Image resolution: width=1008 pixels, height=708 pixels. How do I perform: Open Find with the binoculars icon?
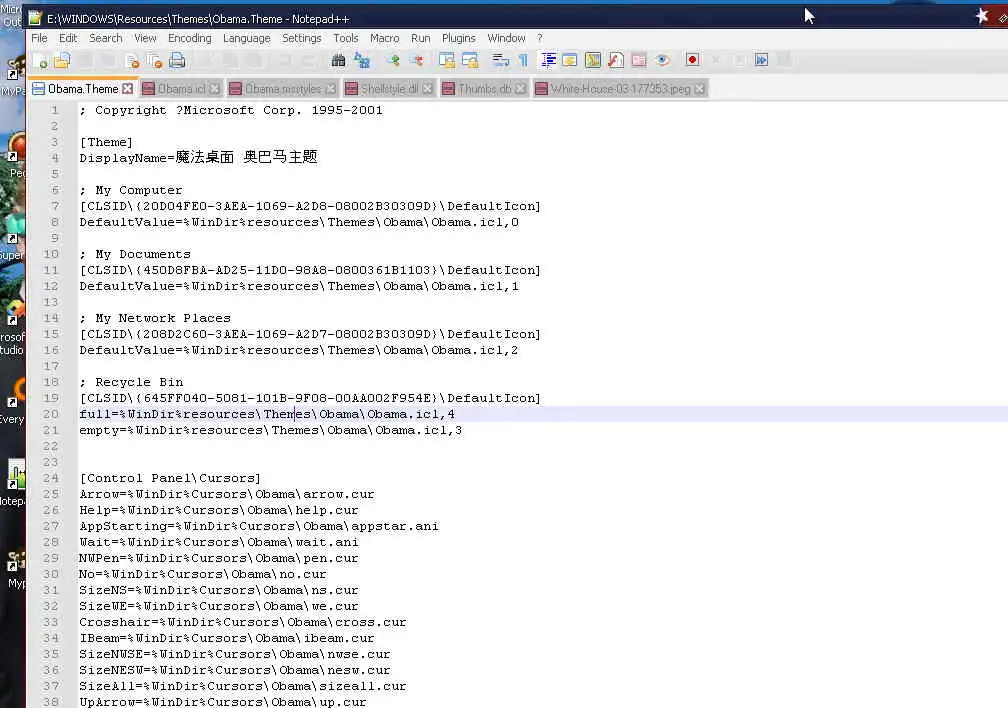pos(338,60)
